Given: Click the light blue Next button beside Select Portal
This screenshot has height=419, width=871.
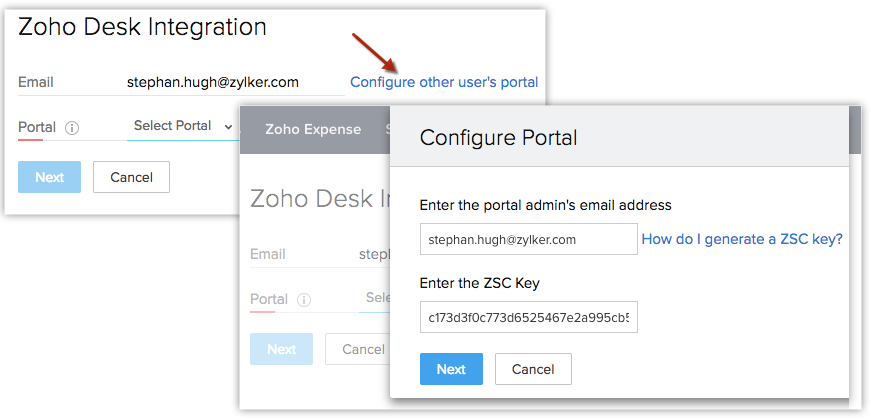Looking at the screenshot, I should pos(49,177).
